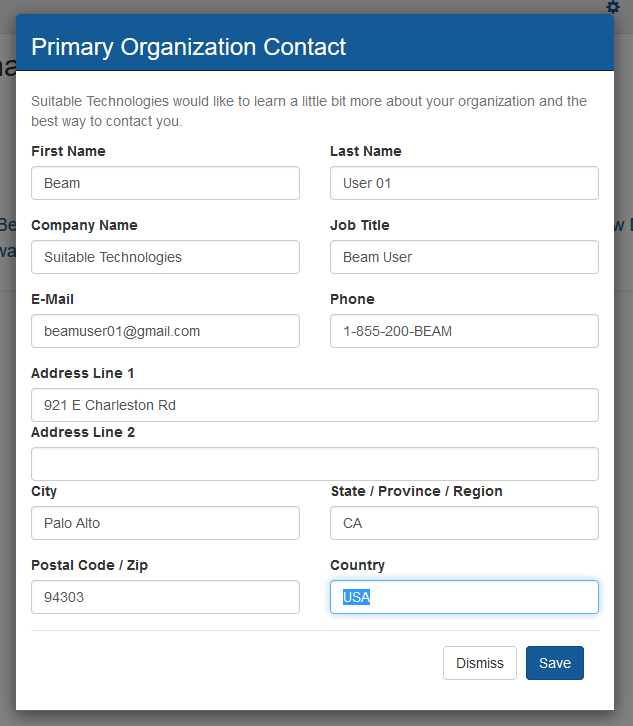Viewport: 633px width, 726px height.
Task: Click the Phone number field
Action: pos(464,331)
